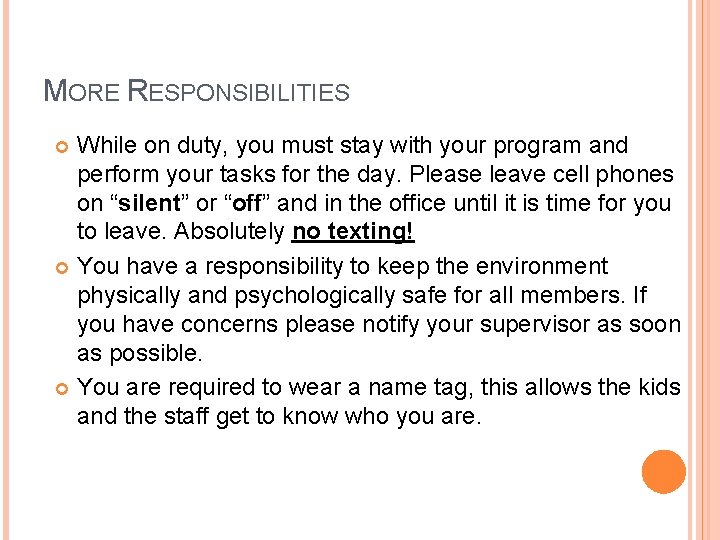Click the peach vertical stripe on left edge
Screen dimensions: 720x540
pos(5,270)
